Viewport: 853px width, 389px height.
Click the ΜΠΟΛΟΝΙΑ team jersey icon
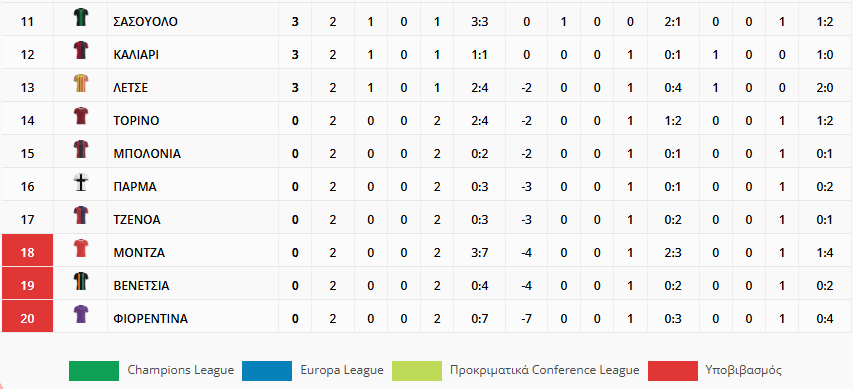tap(81, 150)
